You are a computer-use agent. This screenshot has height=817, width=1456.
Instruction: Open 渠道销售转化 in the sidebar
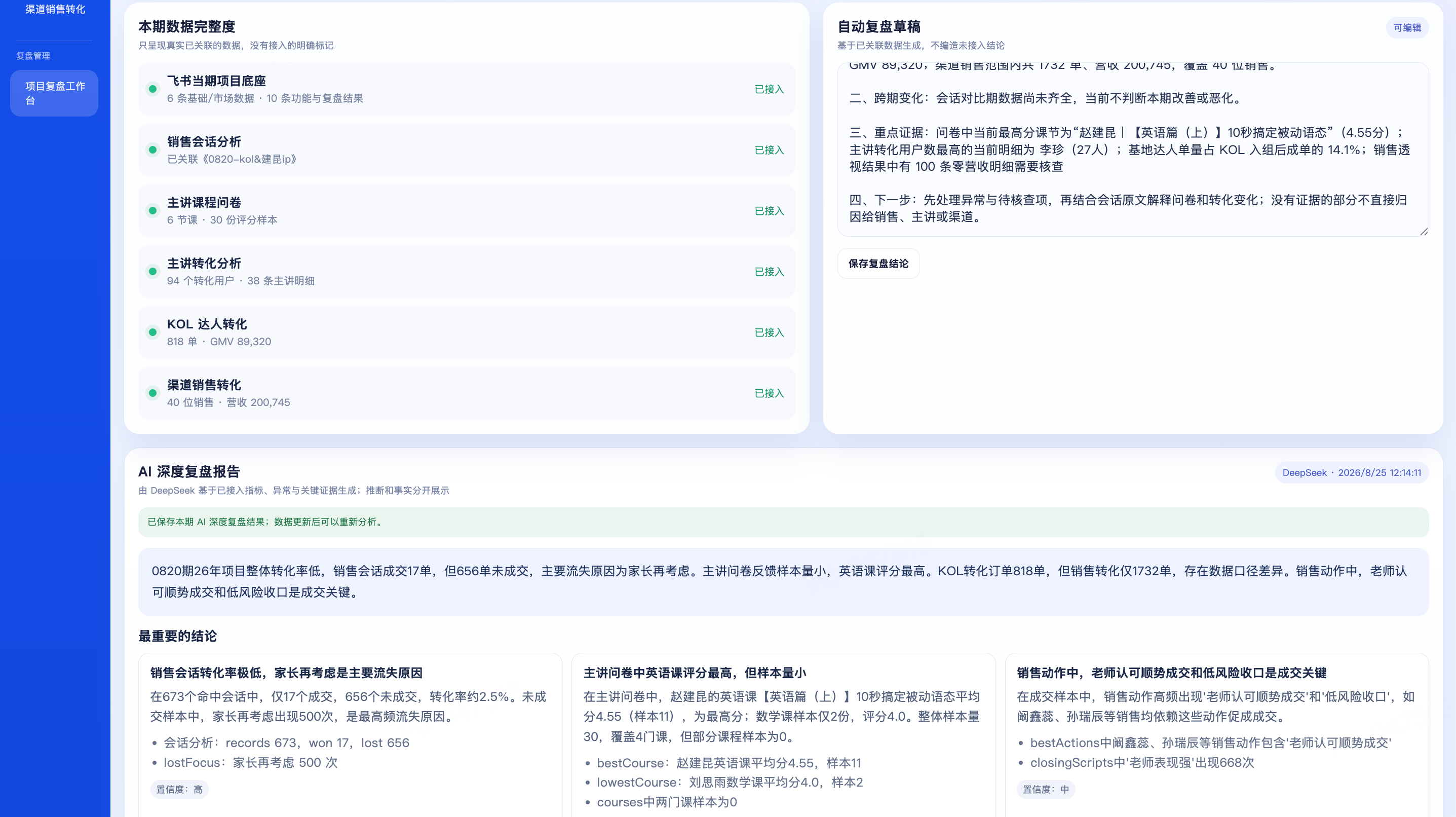pos(55,9)
